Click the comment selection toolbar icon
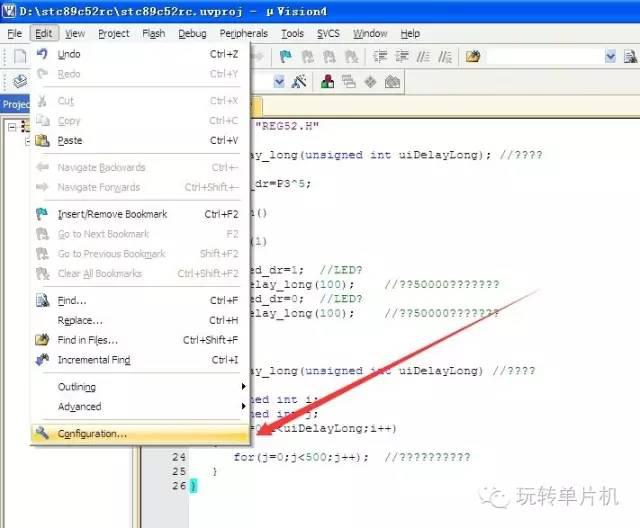 point(423,56)
